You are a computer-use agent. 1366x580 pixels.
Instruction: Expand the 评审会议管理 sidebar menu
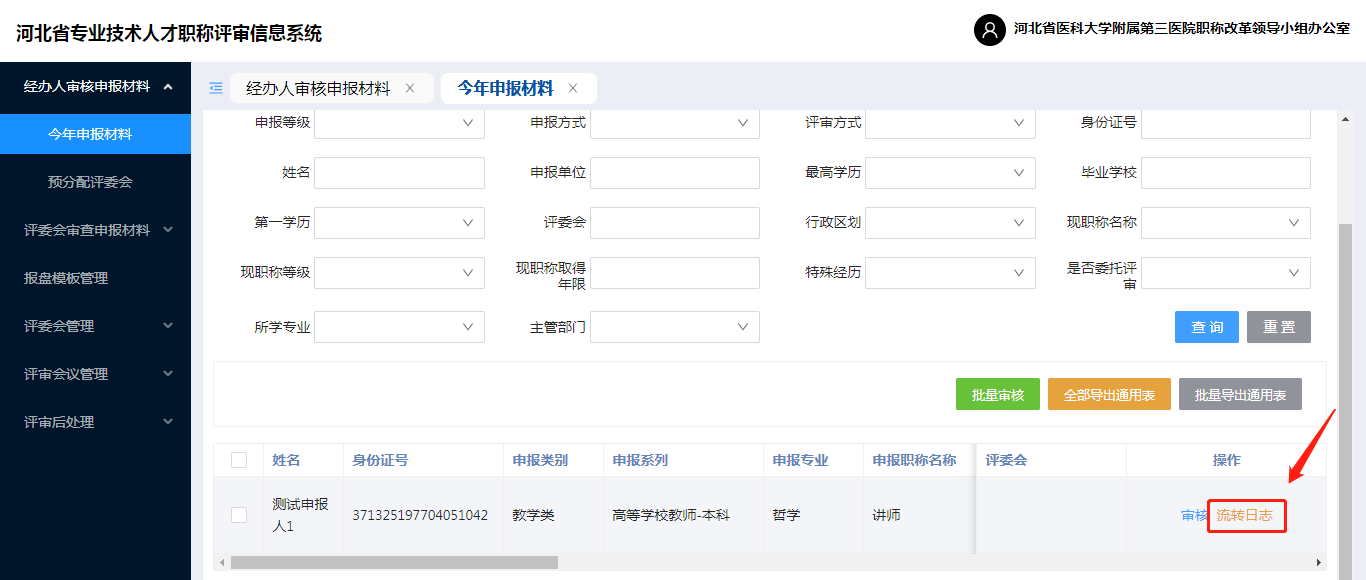pos(168,374)
